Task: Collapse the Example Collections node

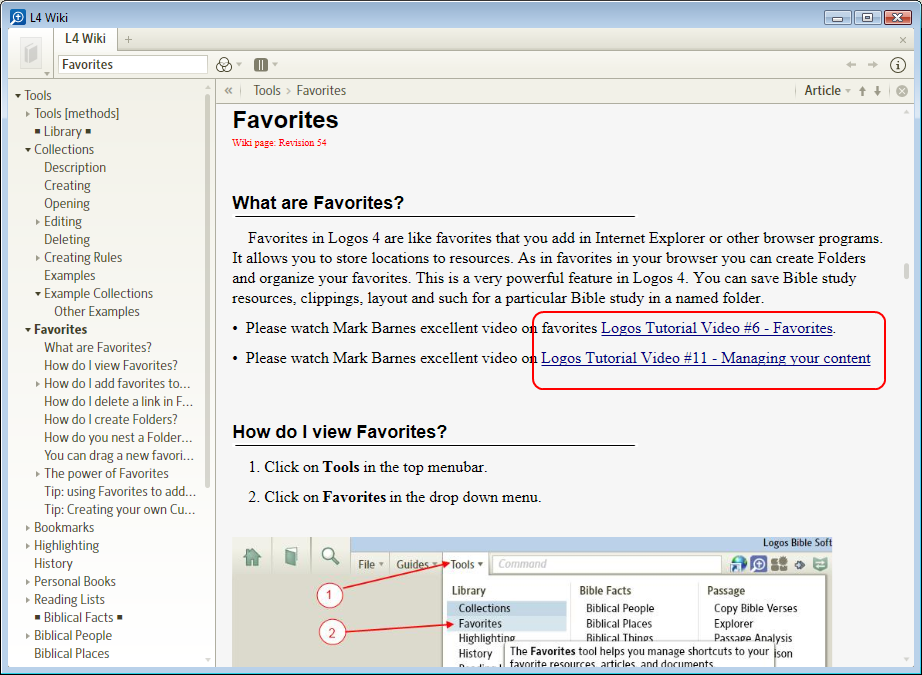Action: click(38, 293)
